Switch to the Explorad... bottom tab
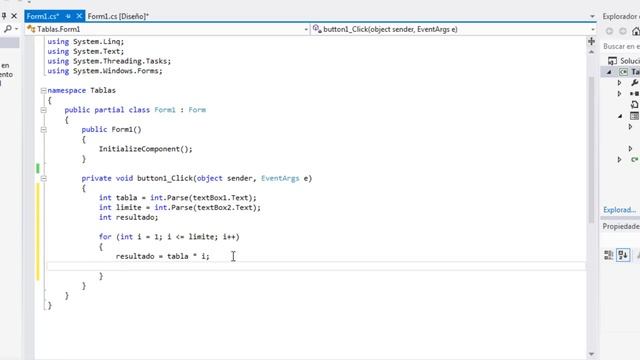The height and width of the screenshot is (360, 640). pyautogui.click(x=620, y=210)
